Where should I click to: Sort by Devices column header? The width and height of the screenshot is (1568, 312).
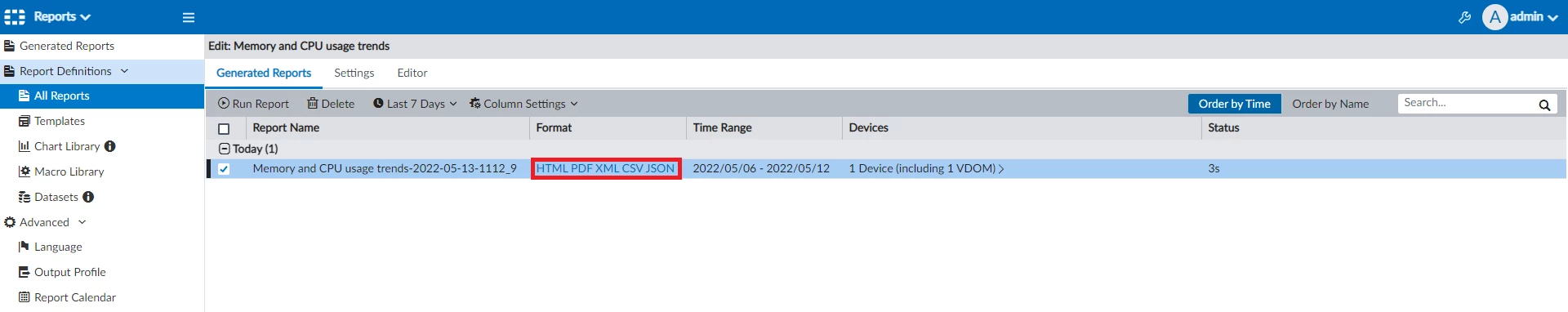click(x=868, y=127)
